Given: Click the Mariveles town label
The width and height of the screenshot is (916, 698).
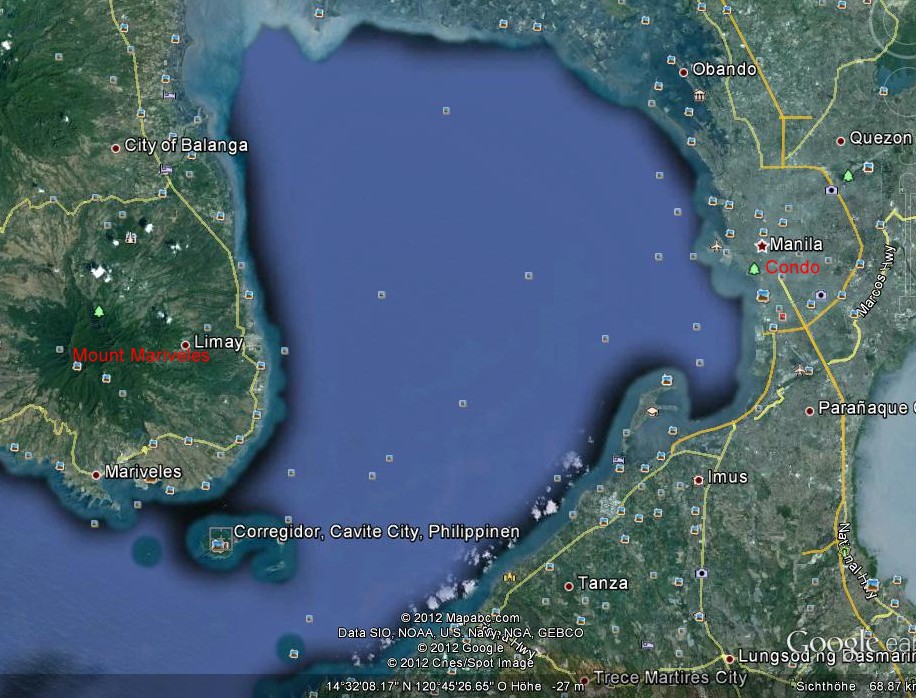Looking at the screenshot, I should click(143, 472).
